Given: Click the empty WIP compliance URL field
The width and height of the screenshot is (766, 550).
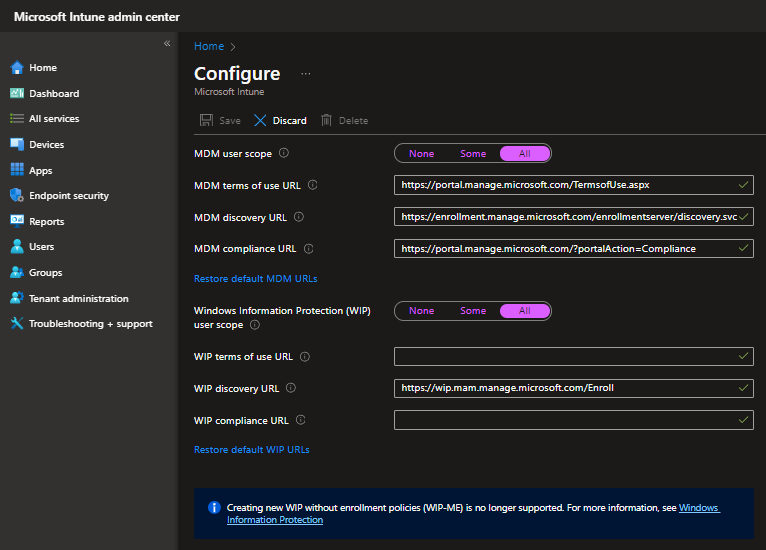Looking at the screenshot, I should pyautogui.click(x=574, y=420).
